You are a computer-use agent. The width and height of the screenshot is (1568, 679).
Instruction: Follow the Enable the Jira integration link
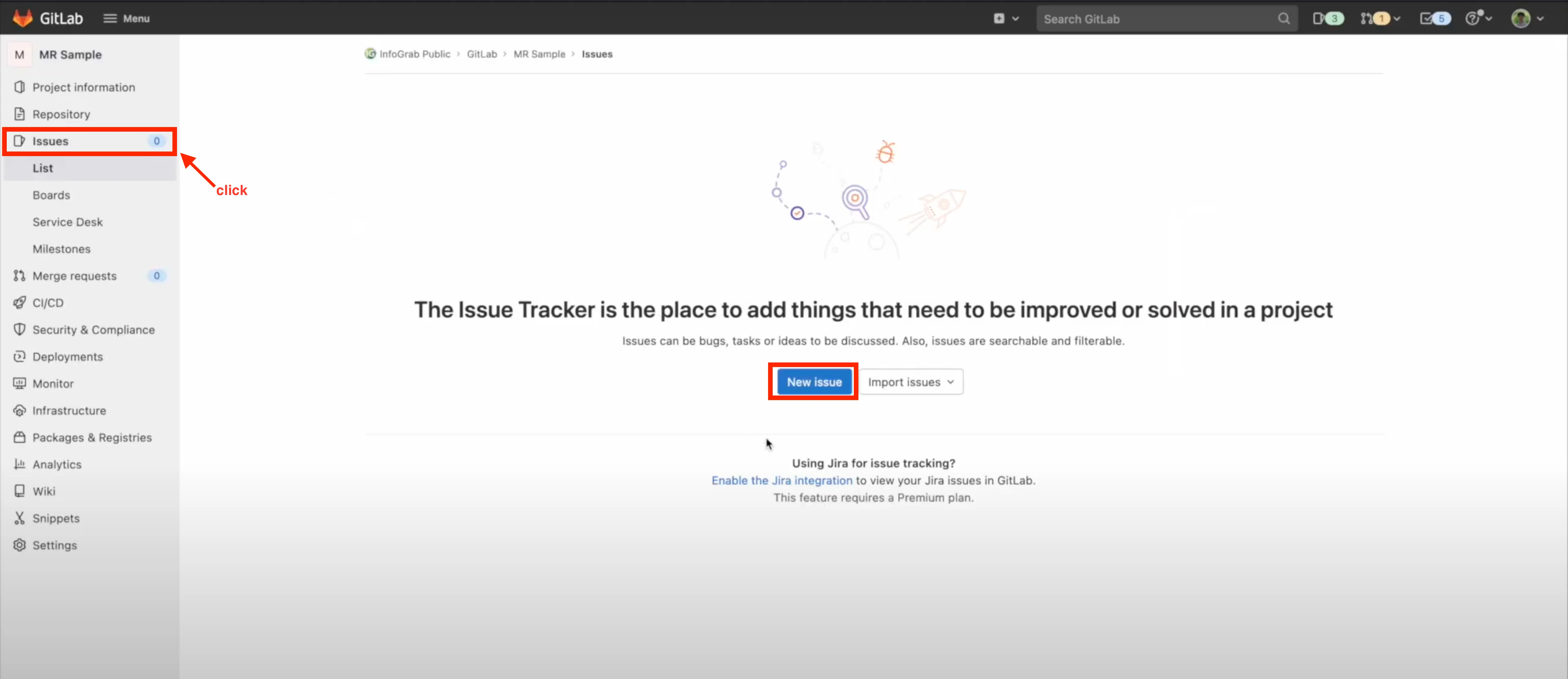[782, 481]
